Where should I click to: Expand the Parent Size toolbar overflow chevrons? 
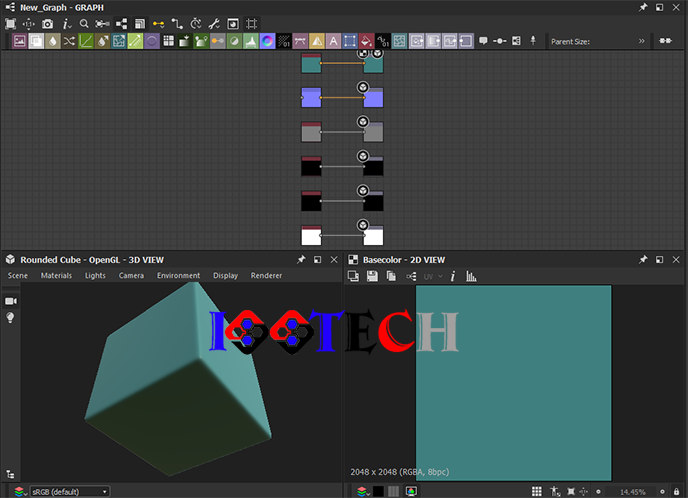pos(642,41)
